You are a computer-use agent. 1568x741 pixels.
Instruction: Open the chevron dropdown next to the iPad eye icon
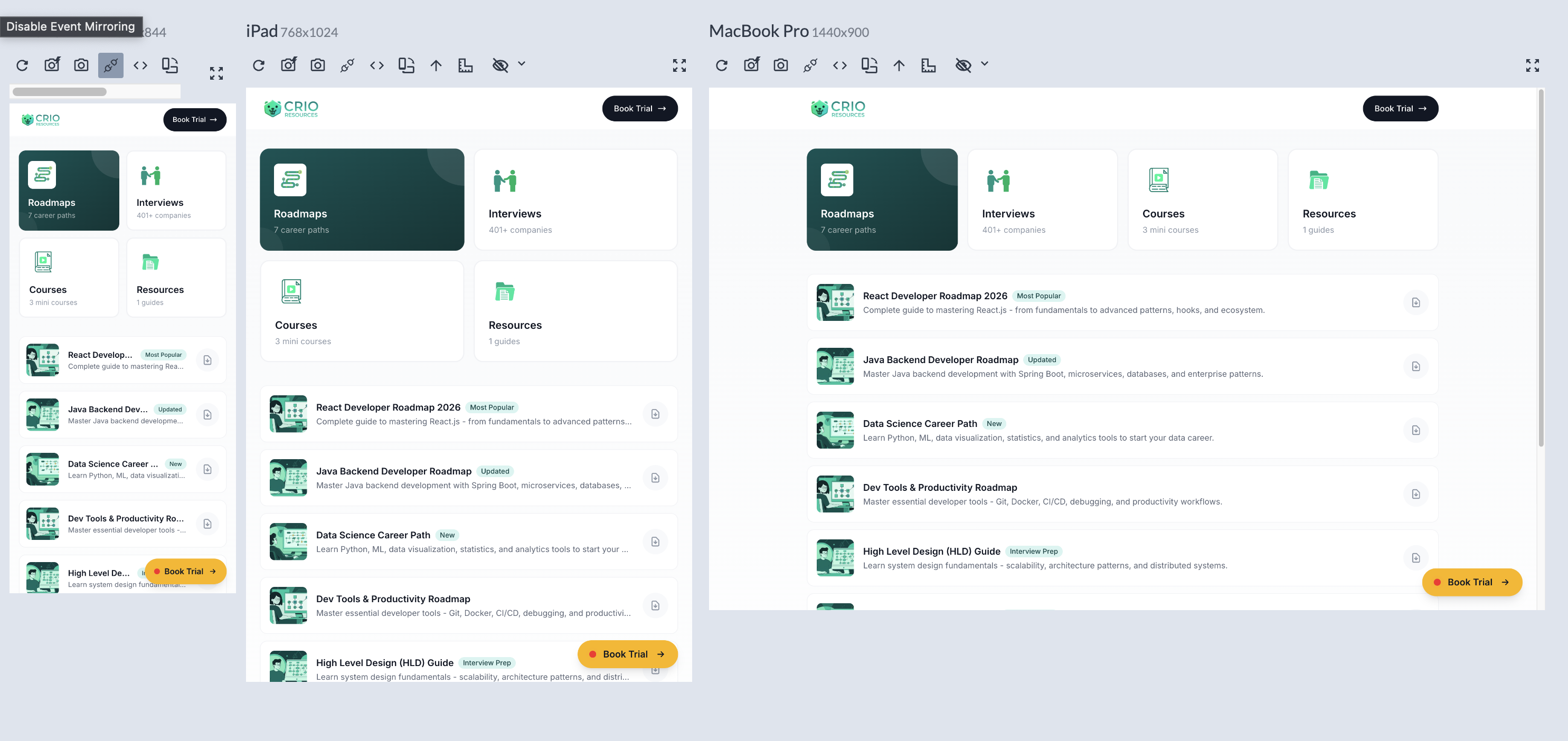tap(522, 64)
